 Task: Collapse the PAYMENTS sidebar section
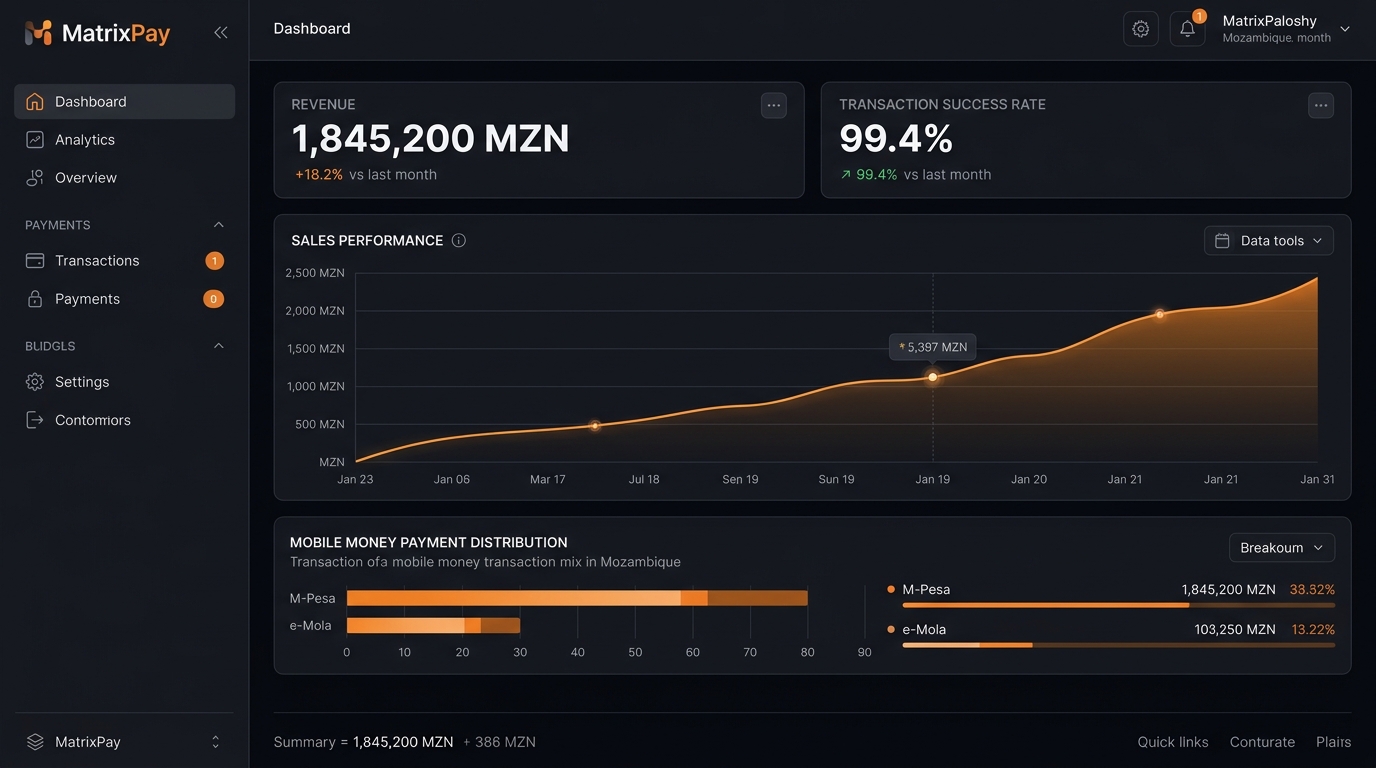point(219,225)
